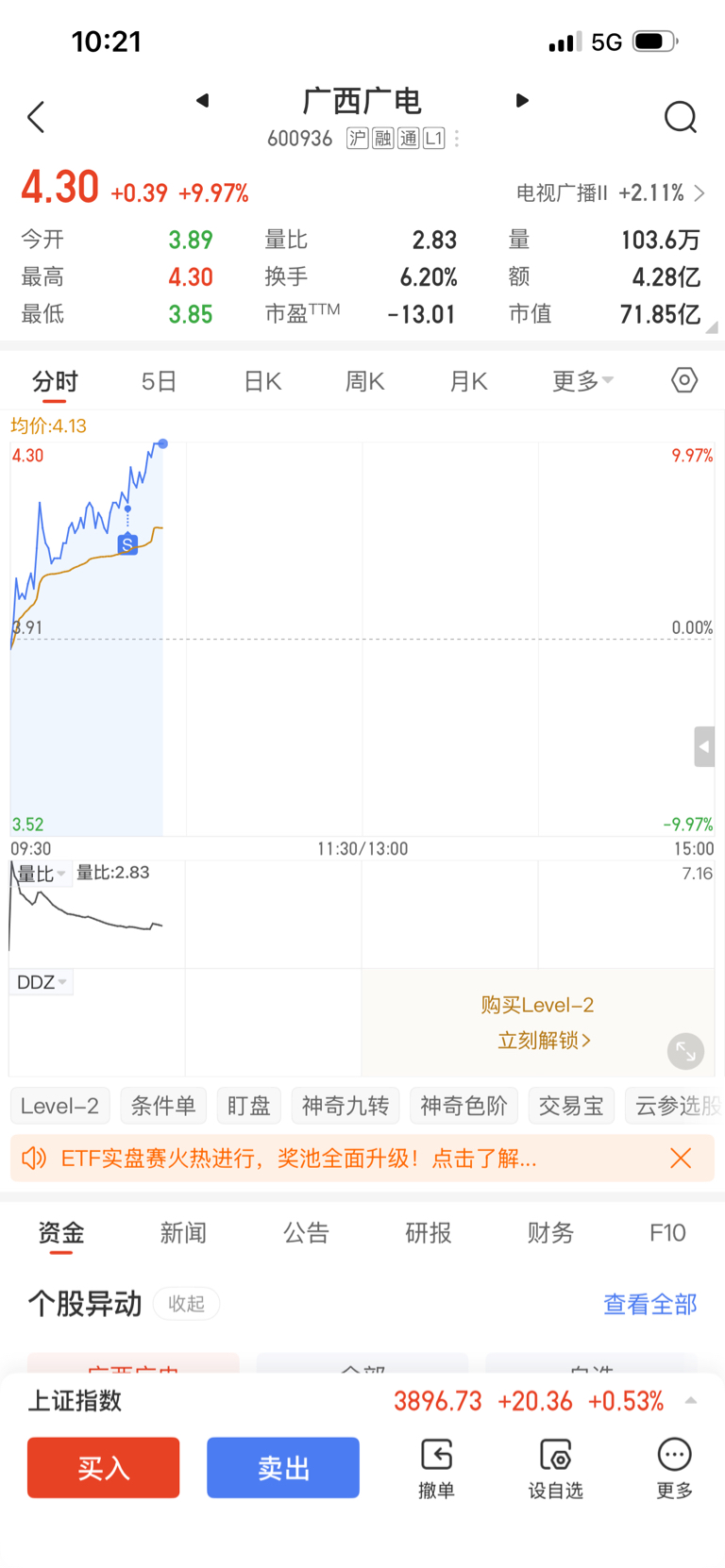
Task: Expand 上证指数 index bar arrow
Action: click(691, 1401)
